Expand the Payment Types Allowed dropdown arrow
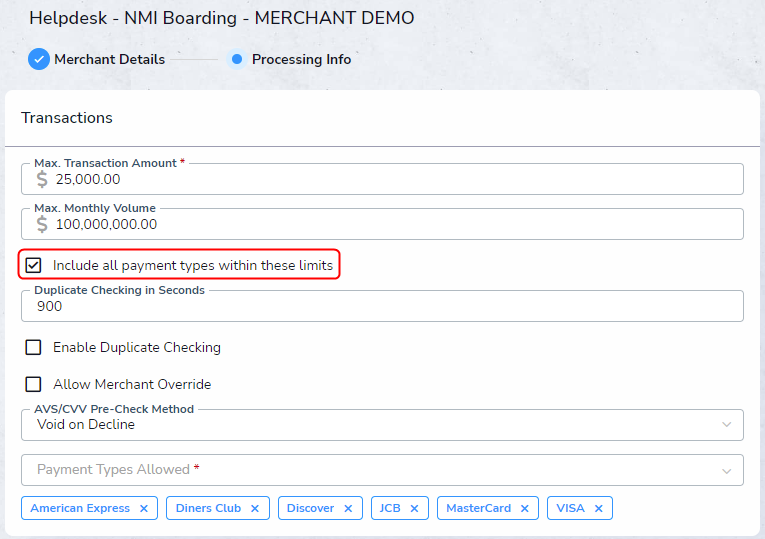The height and width of the screenshot is (539, 765). tap(726, 471)
